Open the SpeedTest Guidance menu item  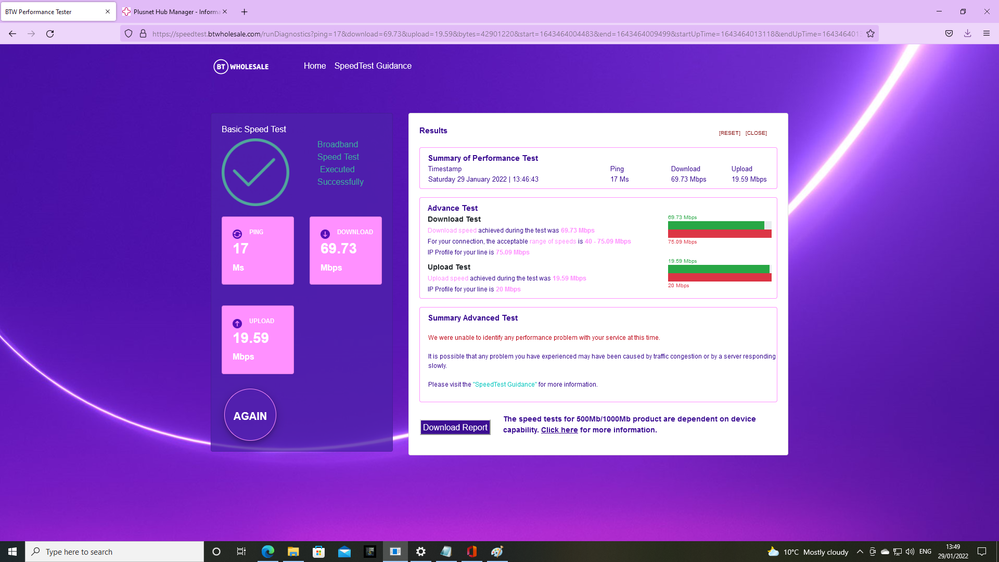(x=373, y=66)
